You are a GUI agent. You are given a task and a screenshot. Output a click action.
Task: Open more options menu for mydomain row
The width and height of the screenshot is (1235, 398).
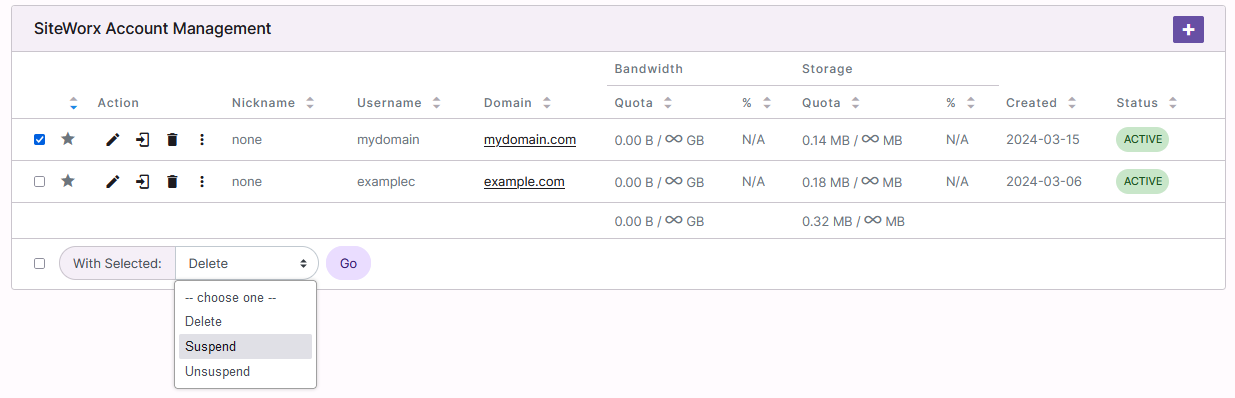click(202, 140)
